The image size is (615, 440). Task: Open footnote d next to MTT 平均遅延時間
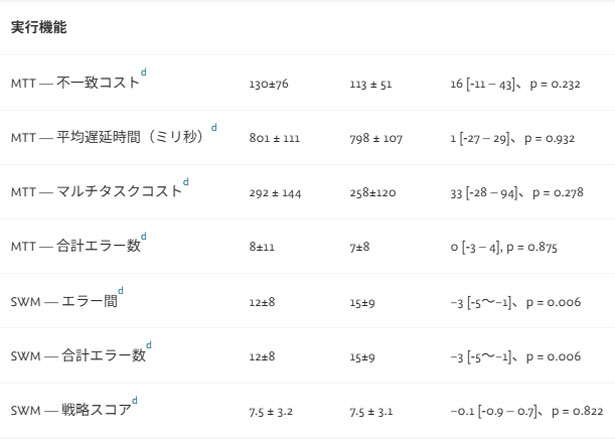click(213, 128)
